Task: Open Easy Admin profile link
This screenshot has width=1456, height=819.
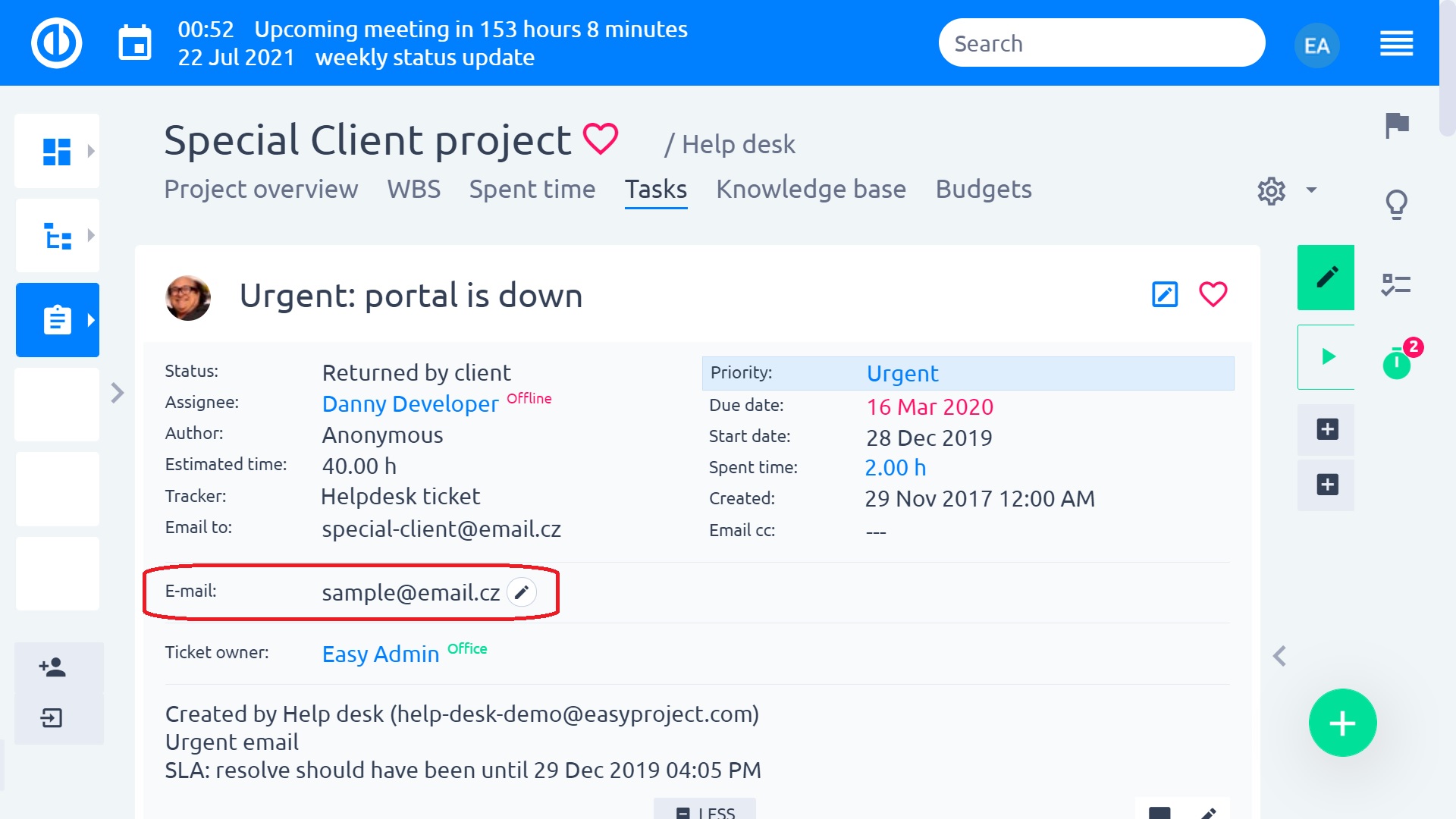Action: point(381,654)
